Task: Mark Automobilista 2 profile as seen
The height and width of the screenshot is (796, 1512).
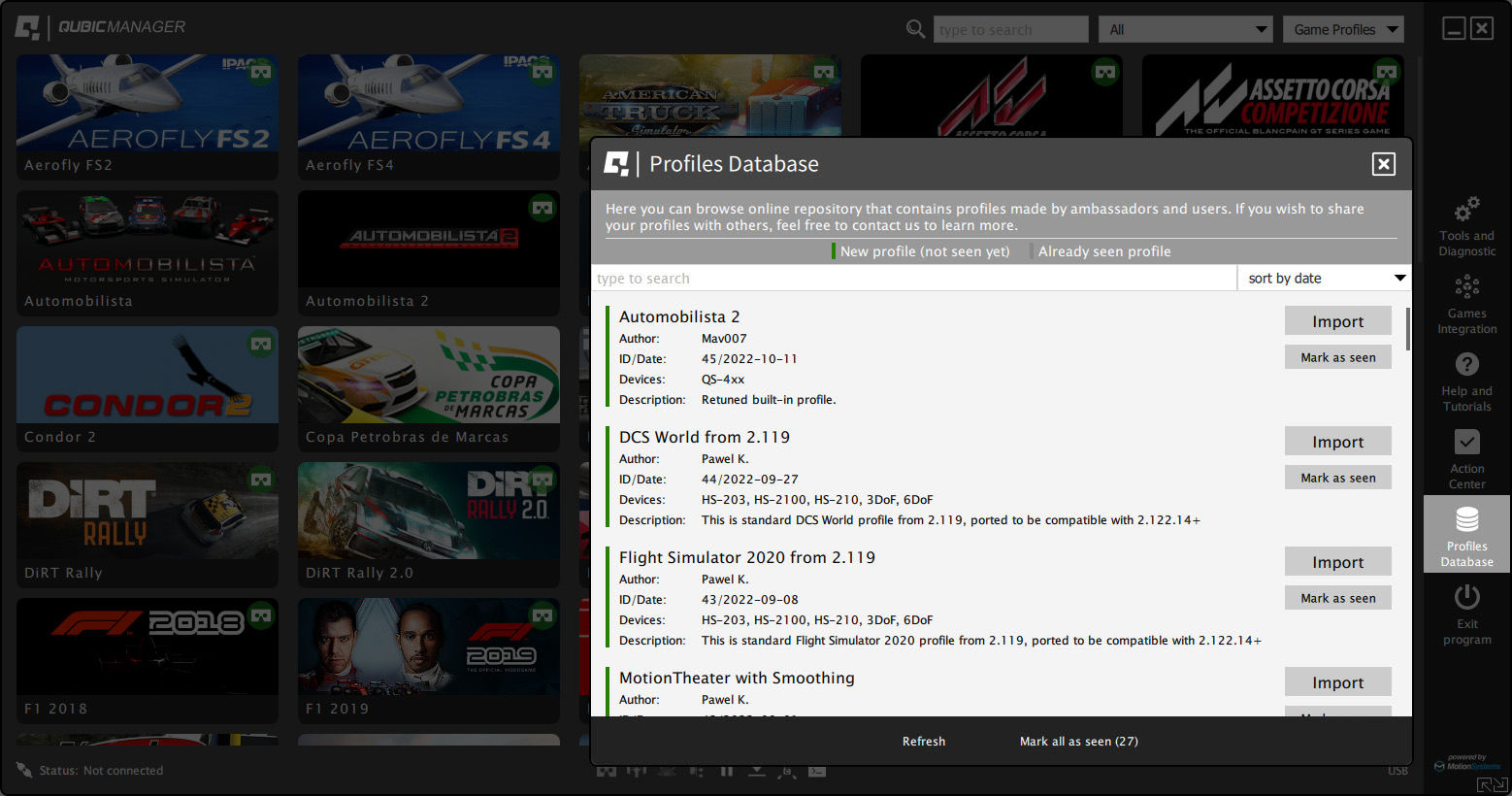Action: coord(1337,357)
